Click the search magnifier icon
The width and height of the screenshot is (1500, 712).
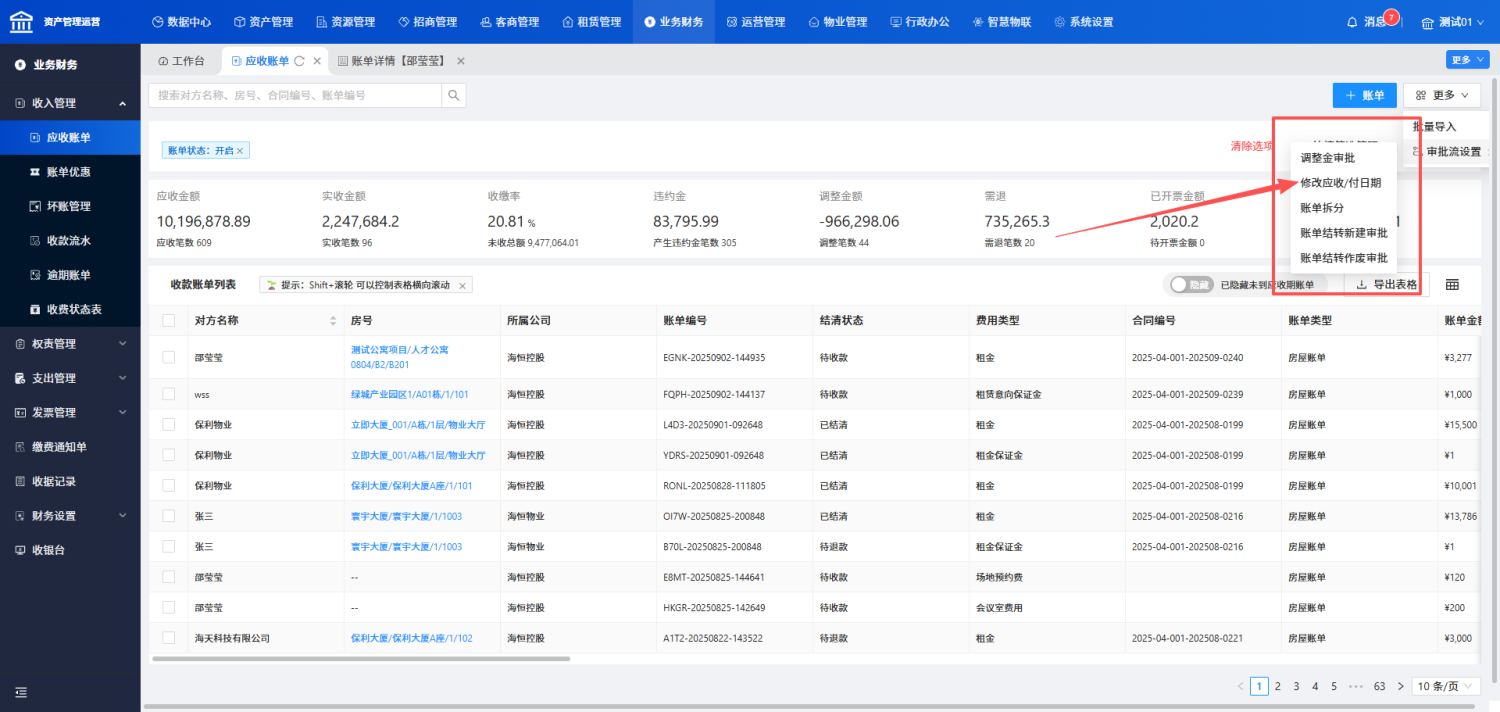coord(454,95)
